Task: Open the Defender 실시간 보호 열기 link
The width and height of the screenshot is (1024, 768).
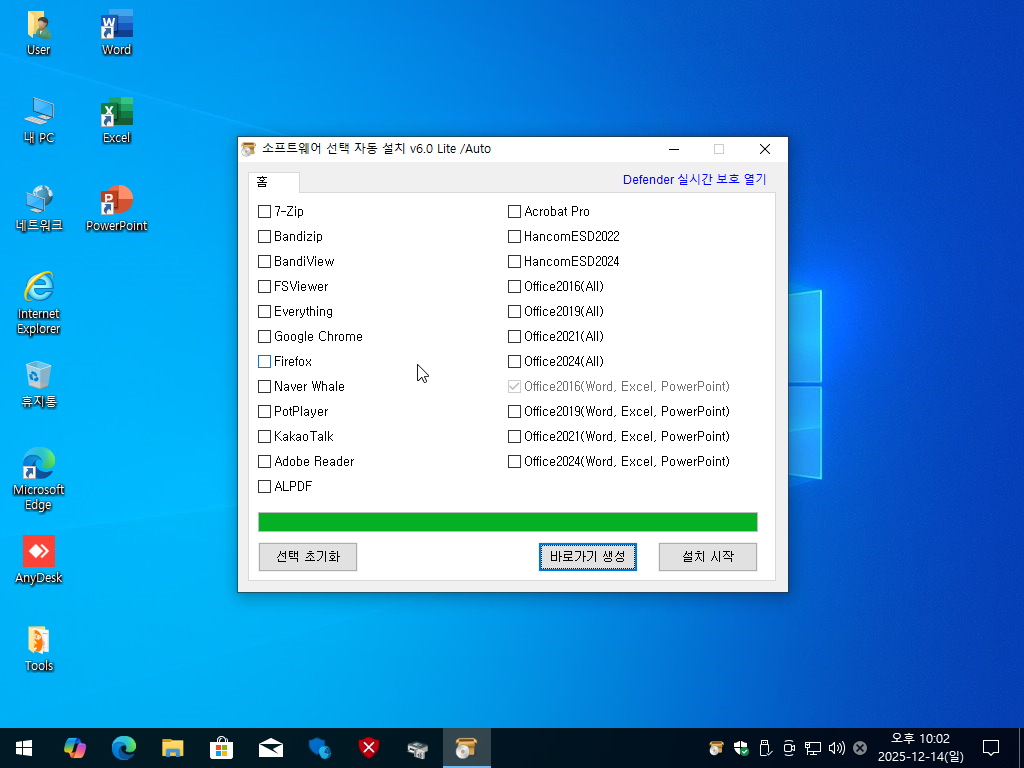Action: pos(694,180)
